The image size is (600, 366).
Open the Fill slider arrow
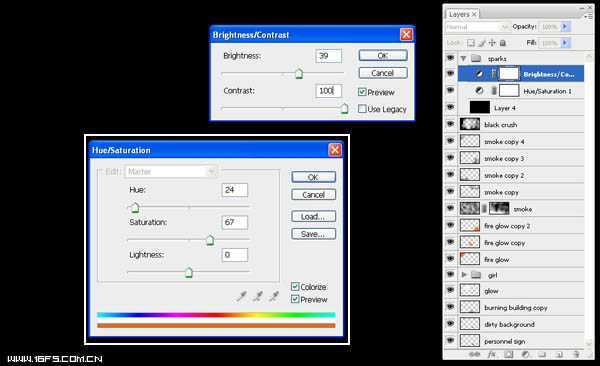click(x=565, y=42)
